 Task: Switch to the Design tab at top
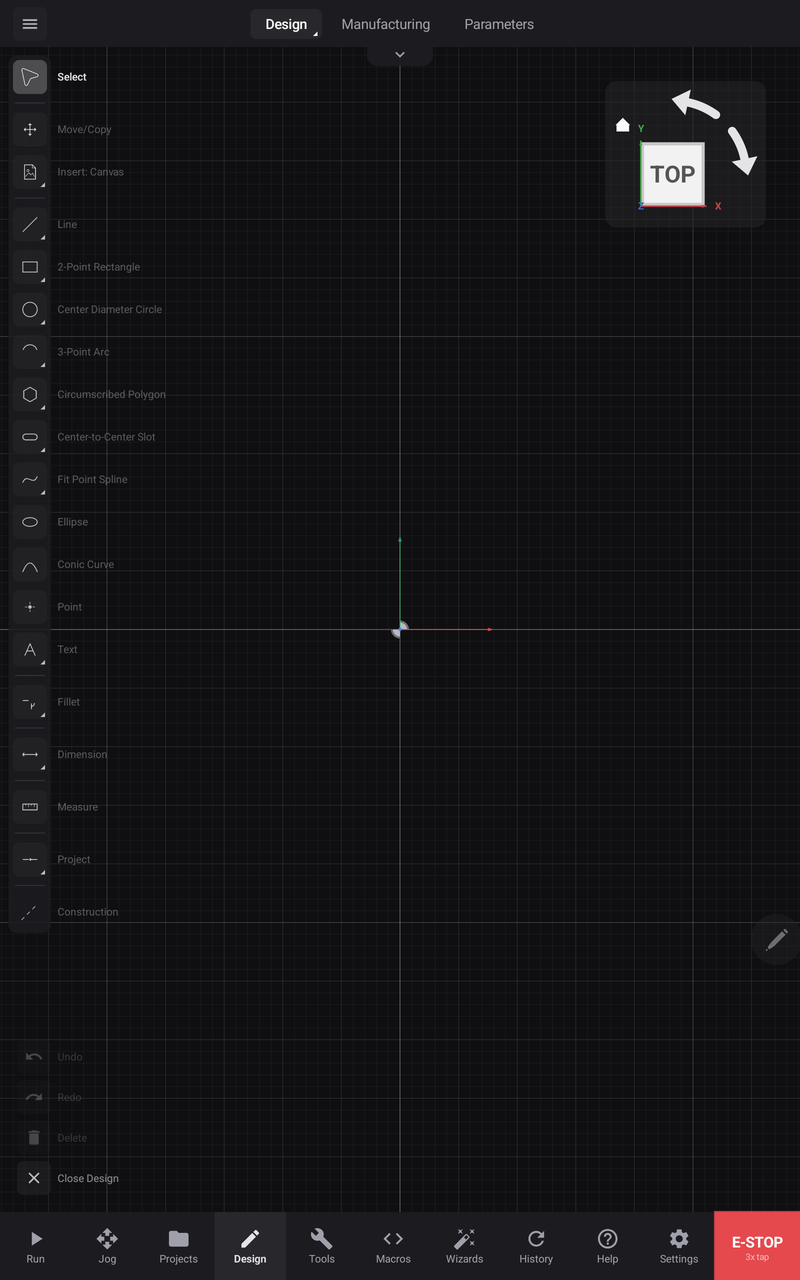click(x=286, y=24)
